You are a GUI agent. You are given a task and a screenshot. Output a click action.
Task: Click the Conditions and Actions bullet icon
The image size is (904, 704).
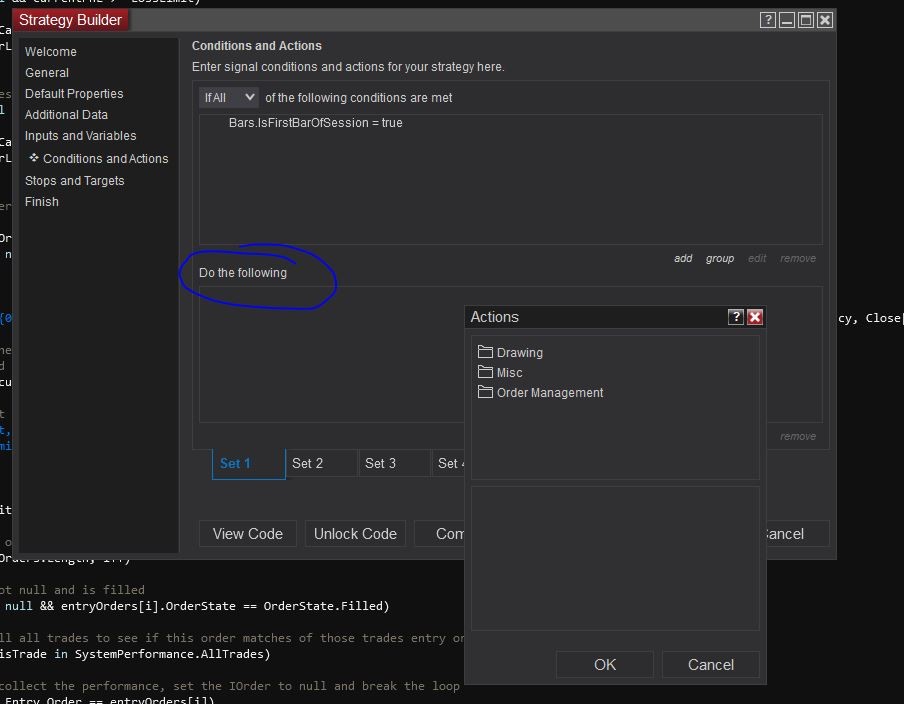[x=34, y=157]
